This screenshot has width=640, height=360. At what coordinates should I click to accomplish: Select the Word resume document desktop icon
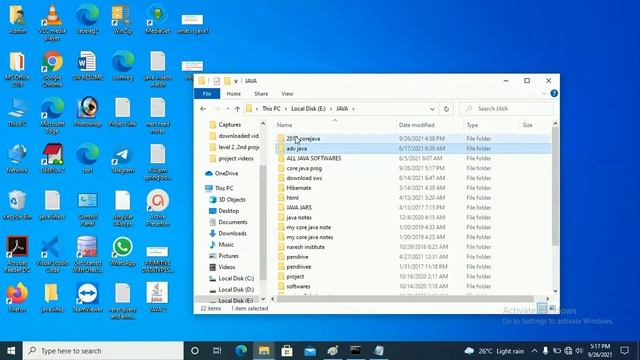(87, 65)
